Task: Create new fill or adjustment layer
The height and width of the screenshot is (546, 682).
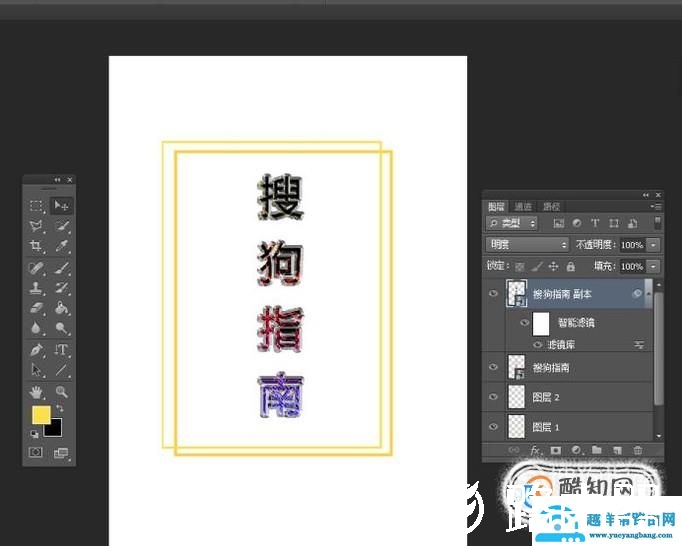Action: tap(576, 450)
